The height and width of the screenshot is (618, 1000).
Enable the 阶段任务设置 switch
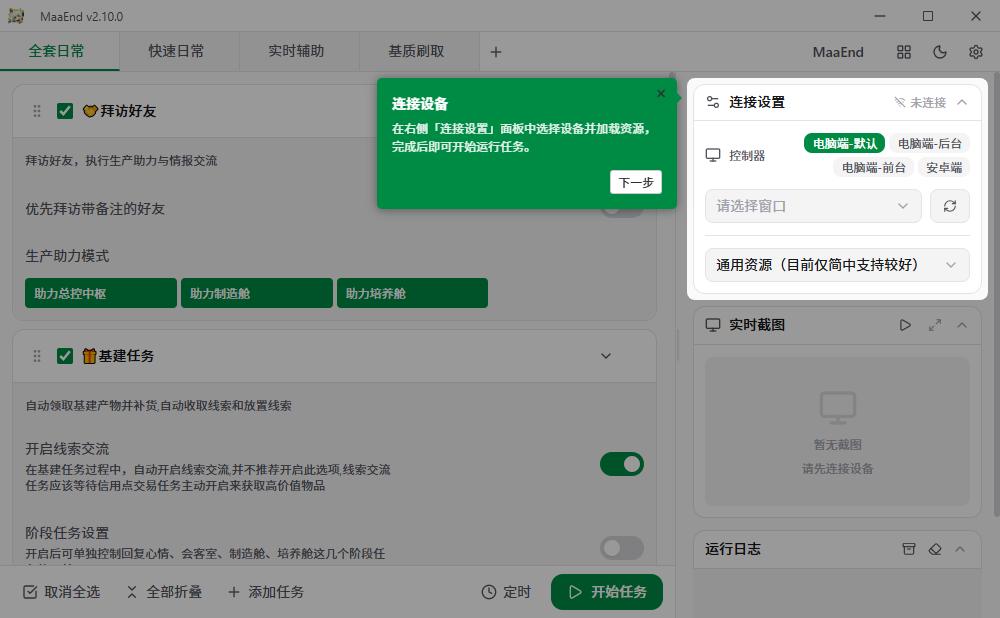tap(622, 548)
